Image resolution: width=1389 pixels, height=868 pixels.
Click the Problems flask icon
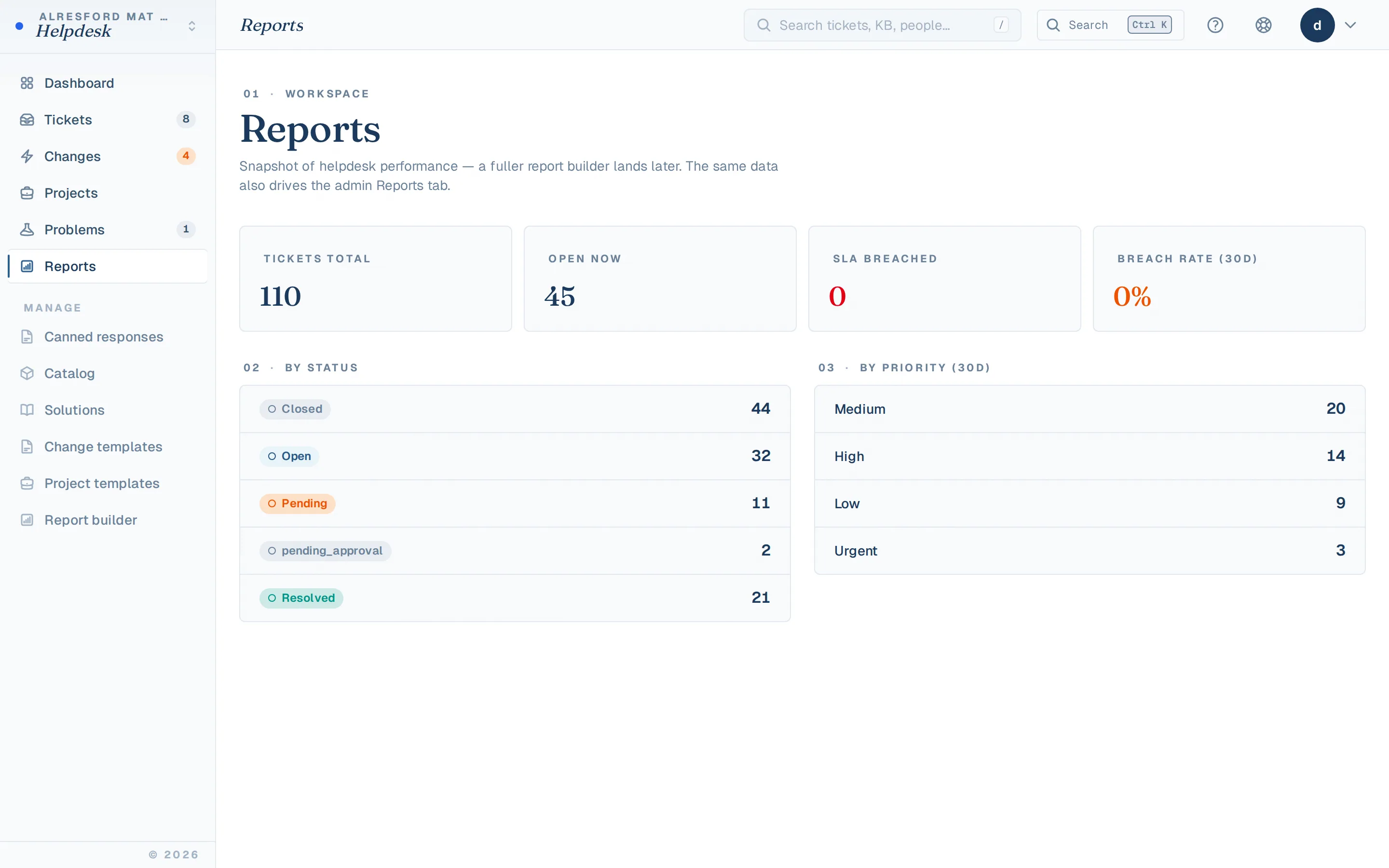tap(27, 230)
